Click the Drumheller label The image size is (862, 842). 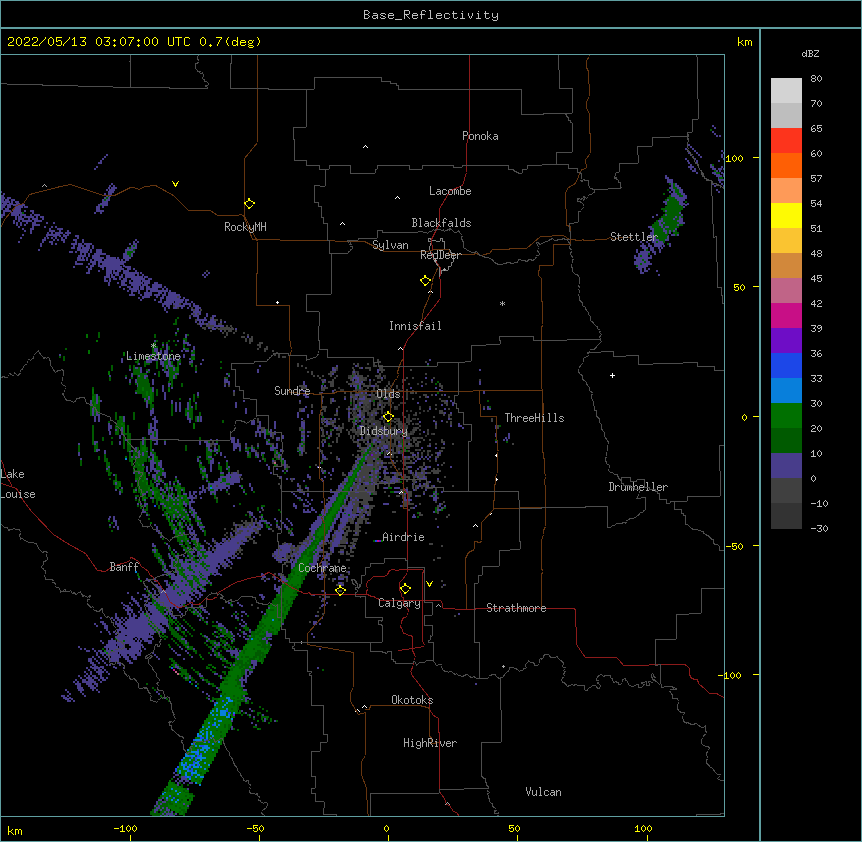[638, 487]
